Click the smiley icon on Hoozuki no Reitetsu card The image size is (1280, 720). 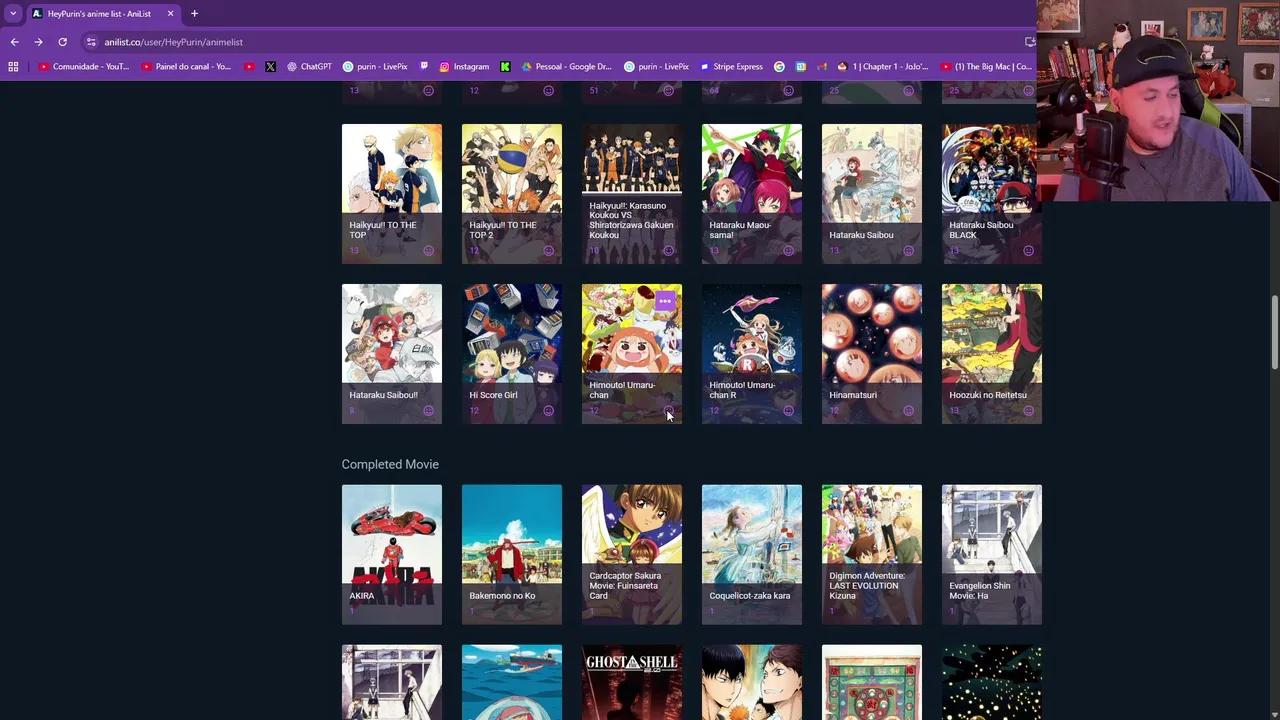[x=1028, y=411]
